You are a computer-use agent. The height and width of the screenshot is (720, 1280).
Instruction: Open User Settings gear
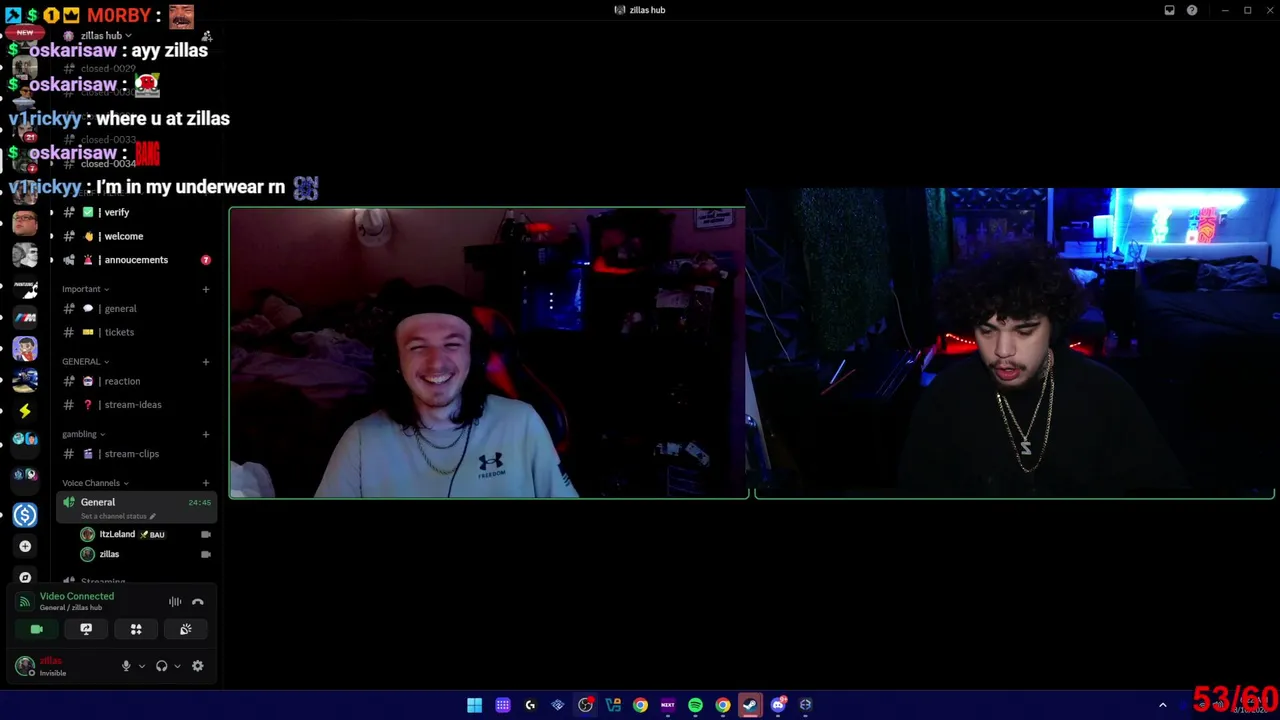pyautogui.click(x=198, y=666)
